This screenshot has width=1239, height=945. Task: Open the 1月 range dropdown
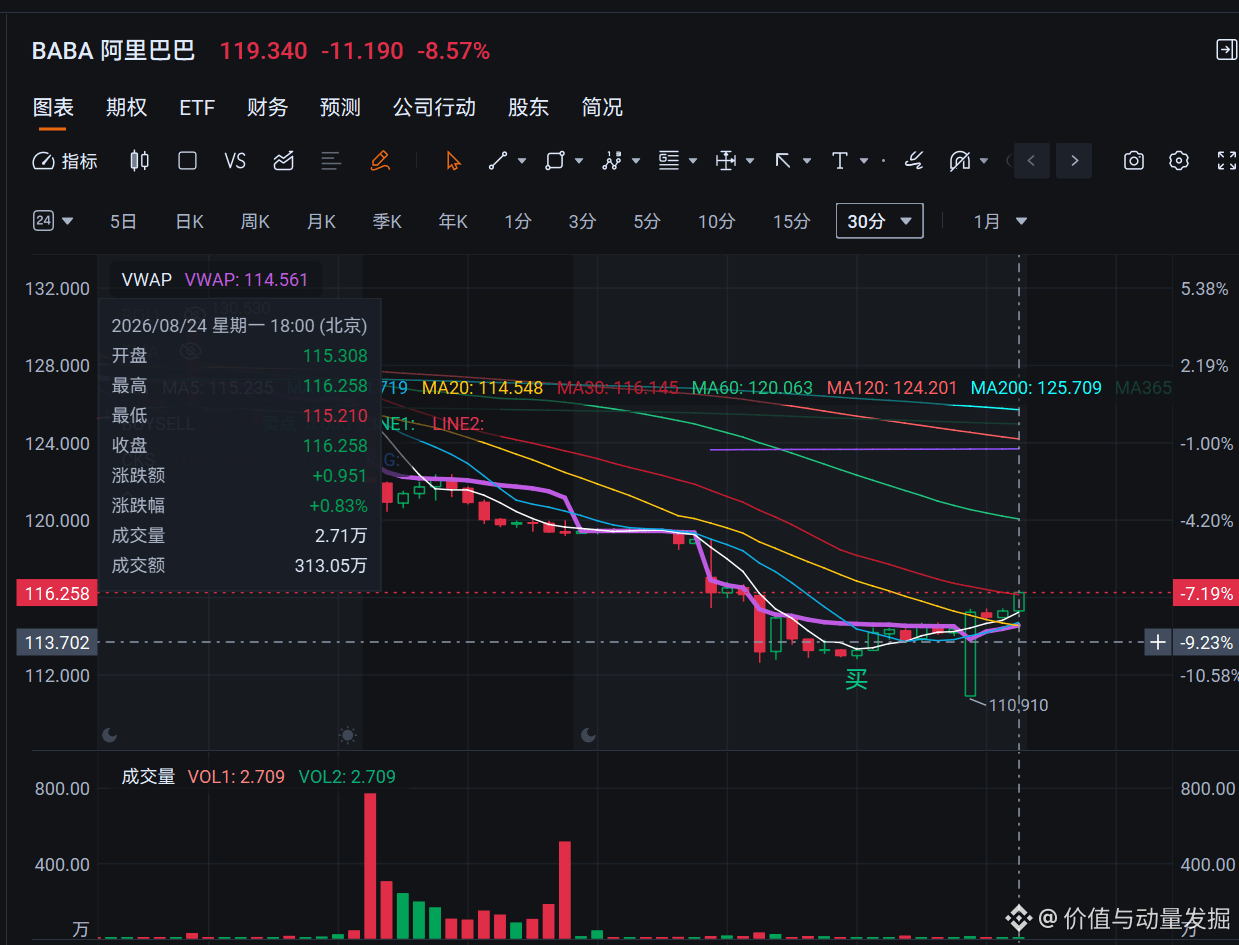[1001, 222]
